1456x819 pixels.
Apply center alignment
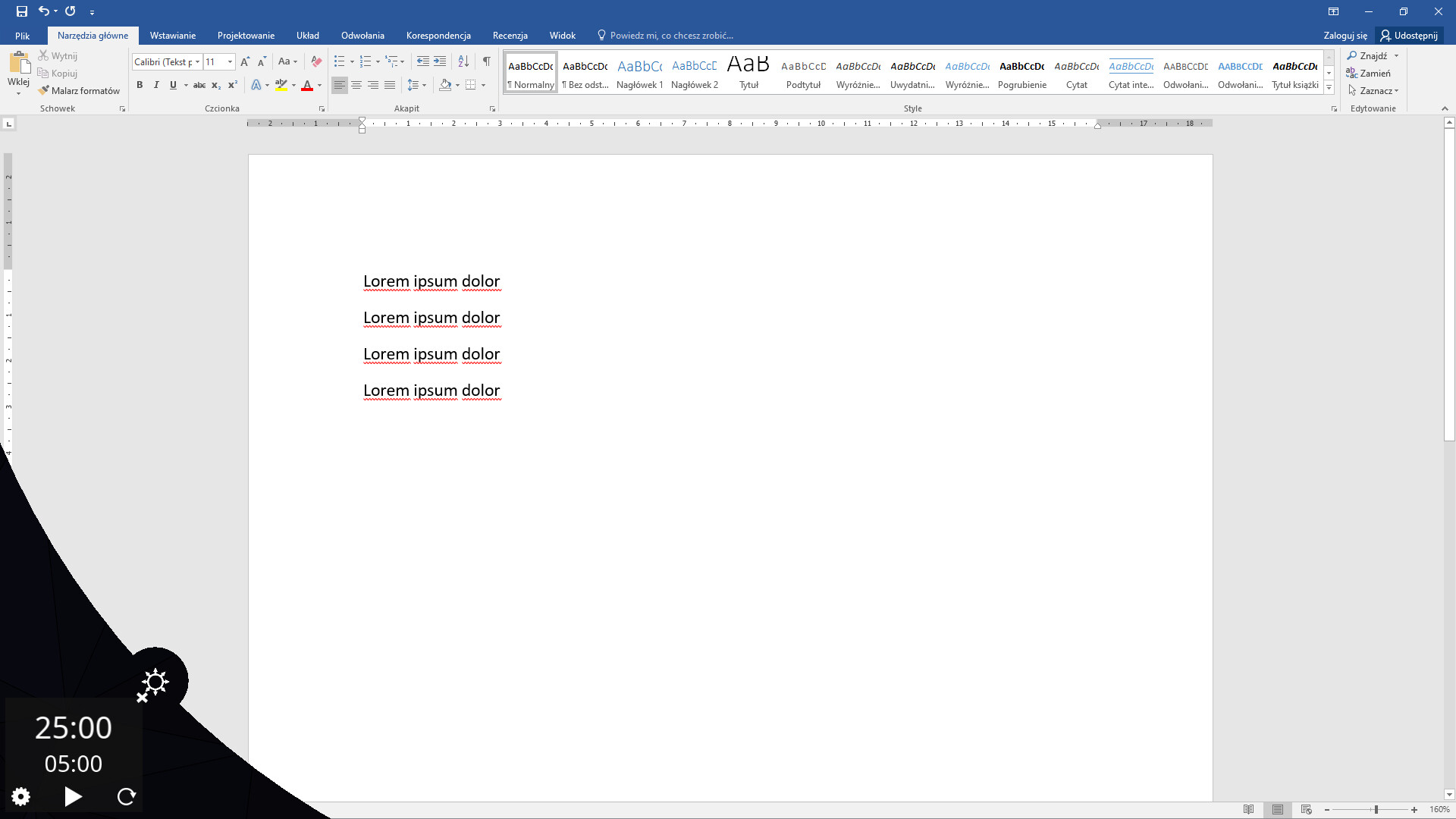(356, 85)
